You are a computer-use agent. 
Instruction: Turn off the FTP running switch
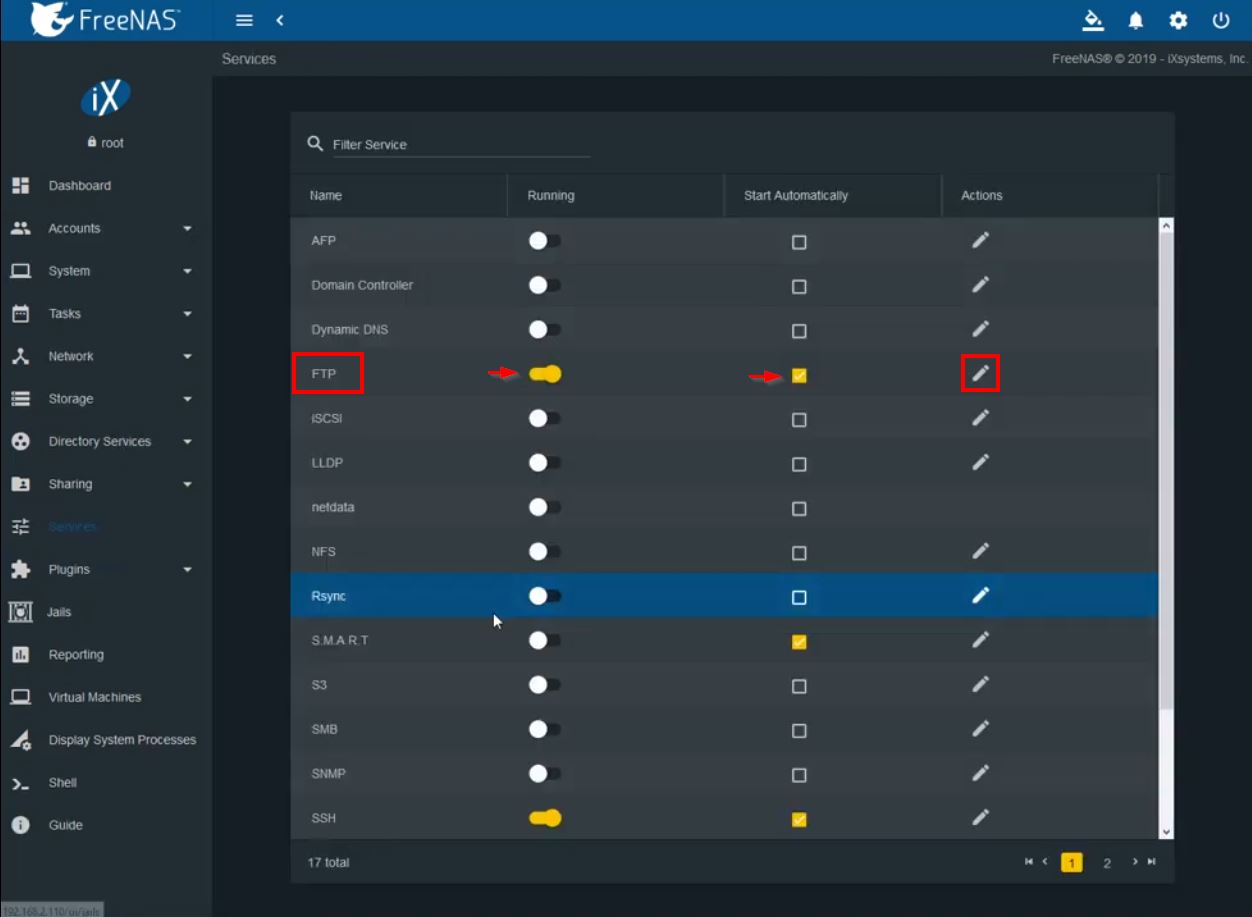pyautogui.click(x=545, y=374)
